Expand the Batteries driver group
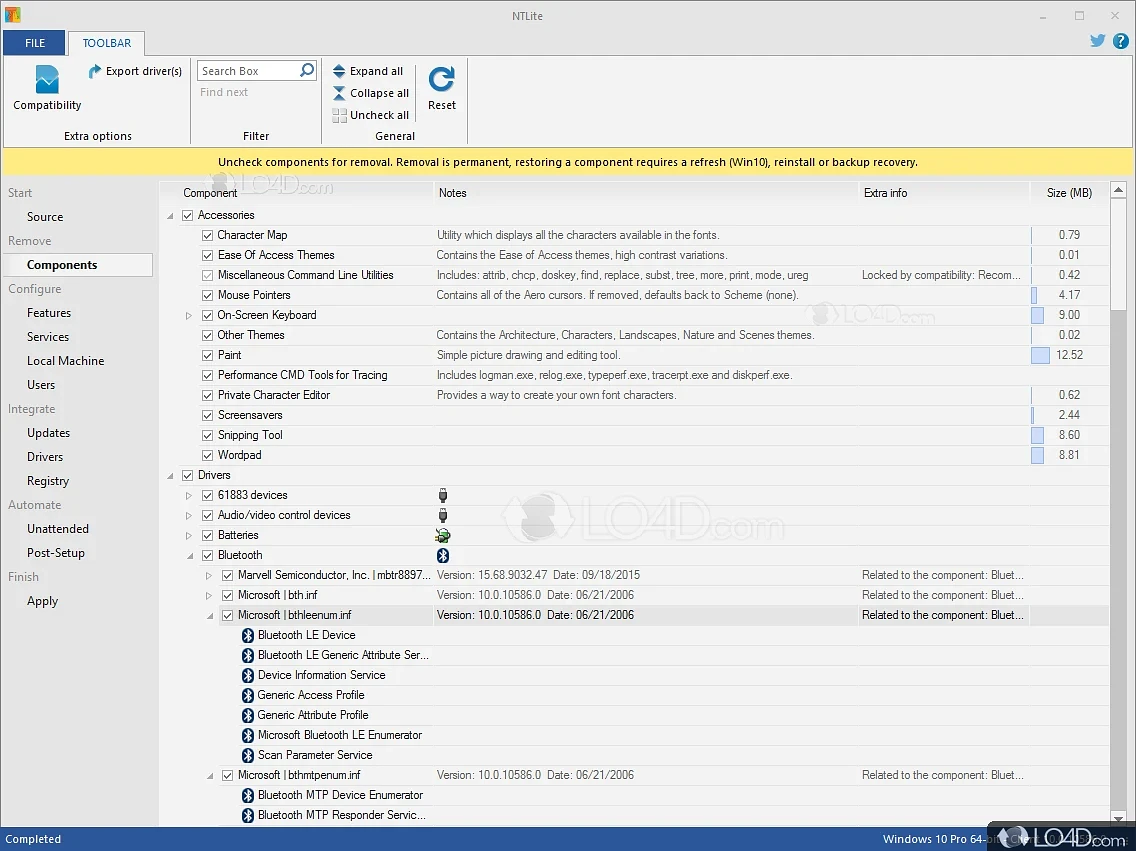 pyautogui.click(x=188, y=535)
